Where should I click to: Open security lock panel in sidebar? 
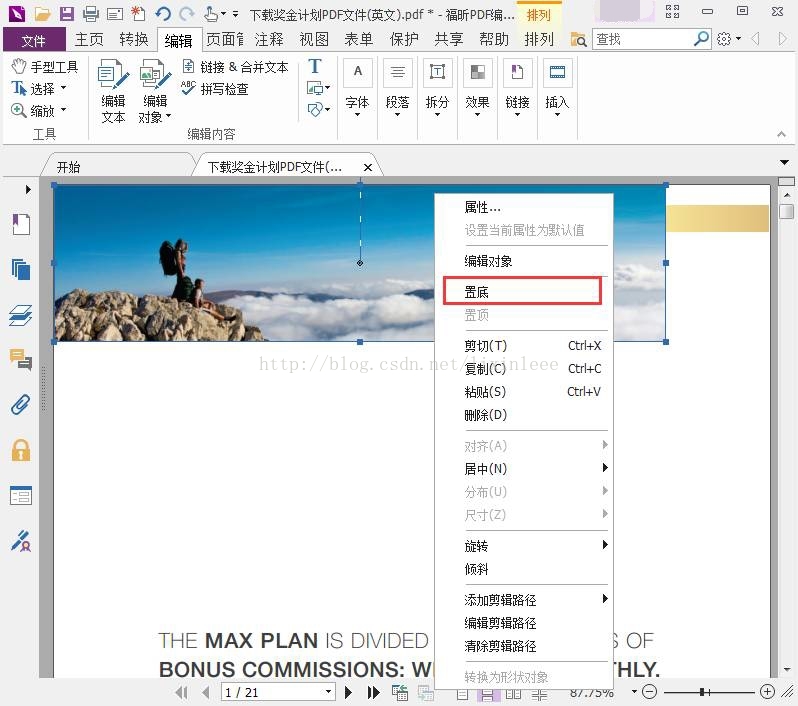(21, 450)
